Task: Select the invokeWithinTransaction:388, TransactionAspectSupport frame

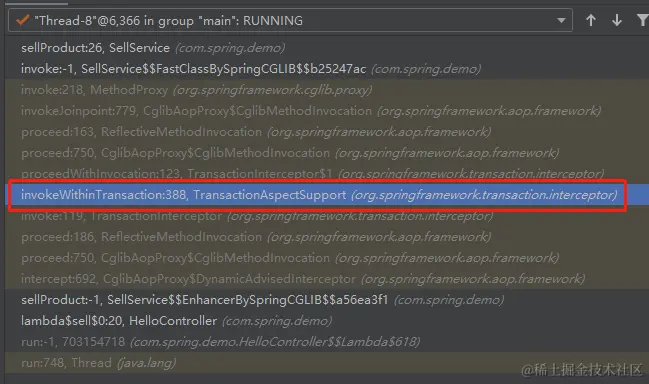Action: click(327, 195)
